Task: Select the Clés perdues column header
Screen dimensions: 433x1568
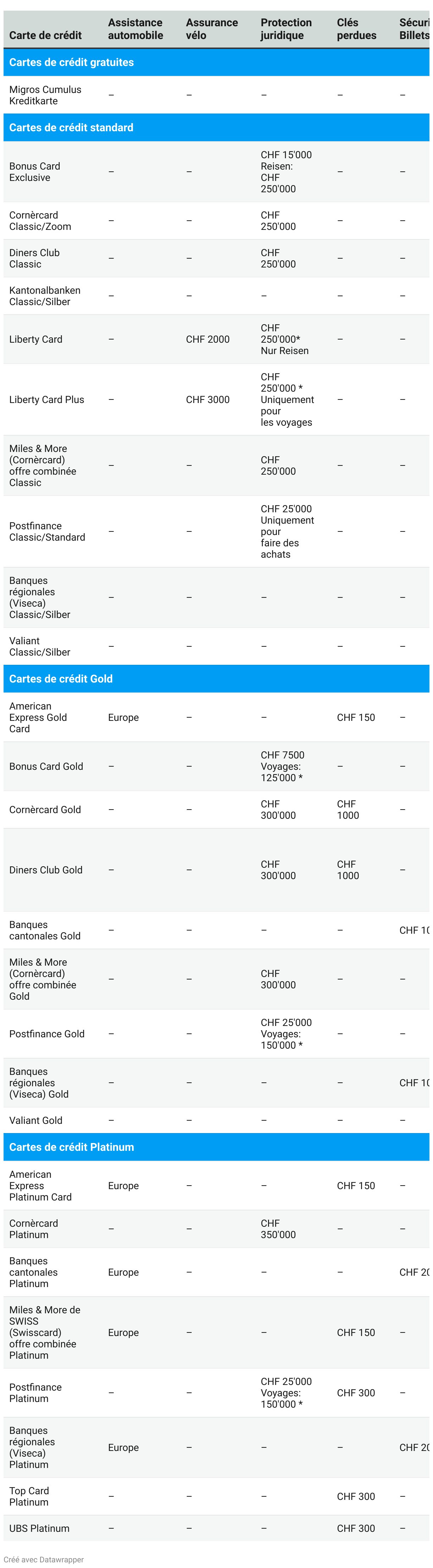Action: [x=356, y=29]
